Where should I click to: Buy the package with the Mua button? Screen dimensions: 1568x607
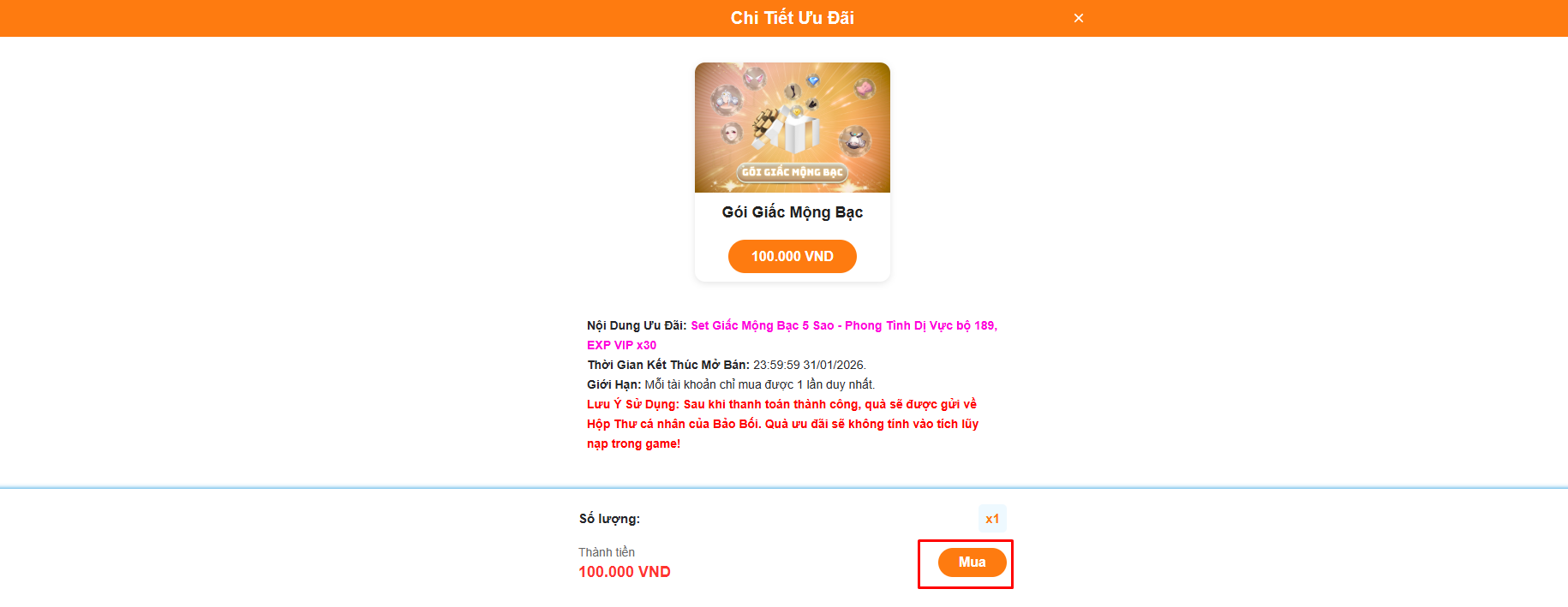tap(972, 562)
